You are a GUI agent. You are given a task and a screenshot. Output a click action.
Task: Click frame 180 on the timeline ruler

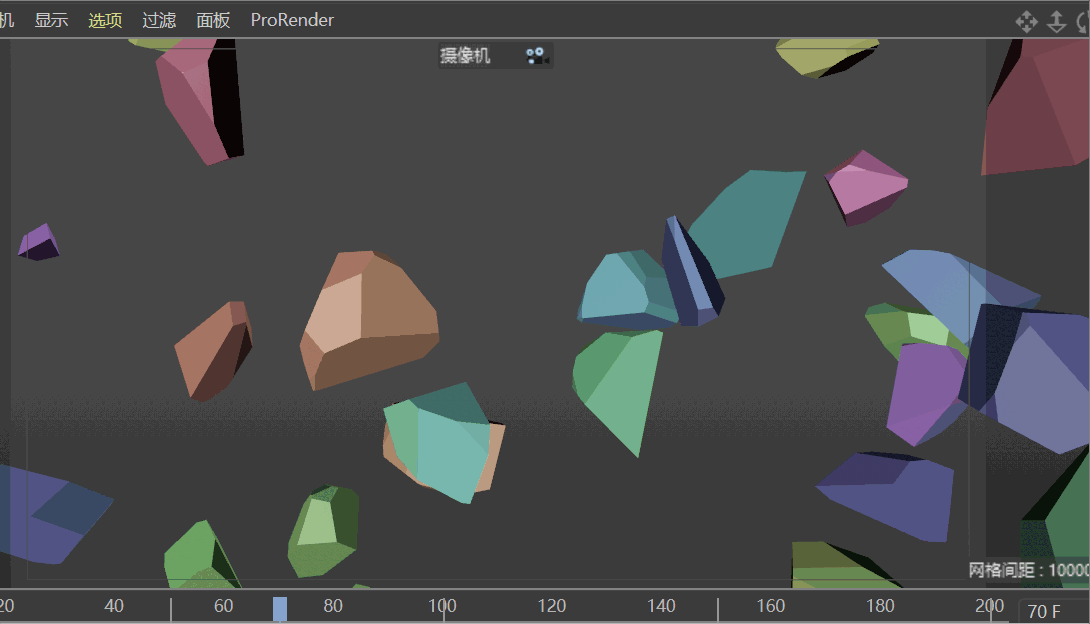(x=880, y=606)
